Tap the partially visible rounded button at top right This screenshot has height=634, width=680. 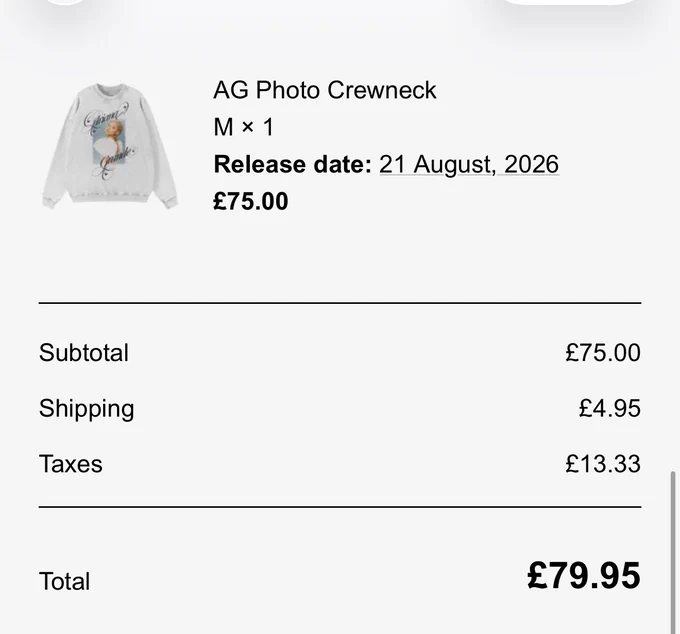click(569, 2)
